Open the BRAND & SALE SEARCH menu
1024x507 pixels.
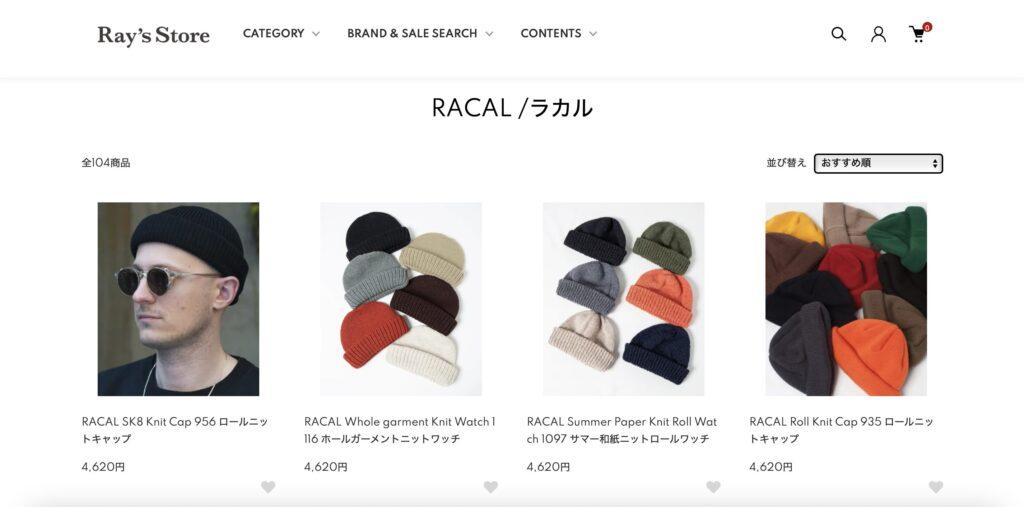click(420, 33)
